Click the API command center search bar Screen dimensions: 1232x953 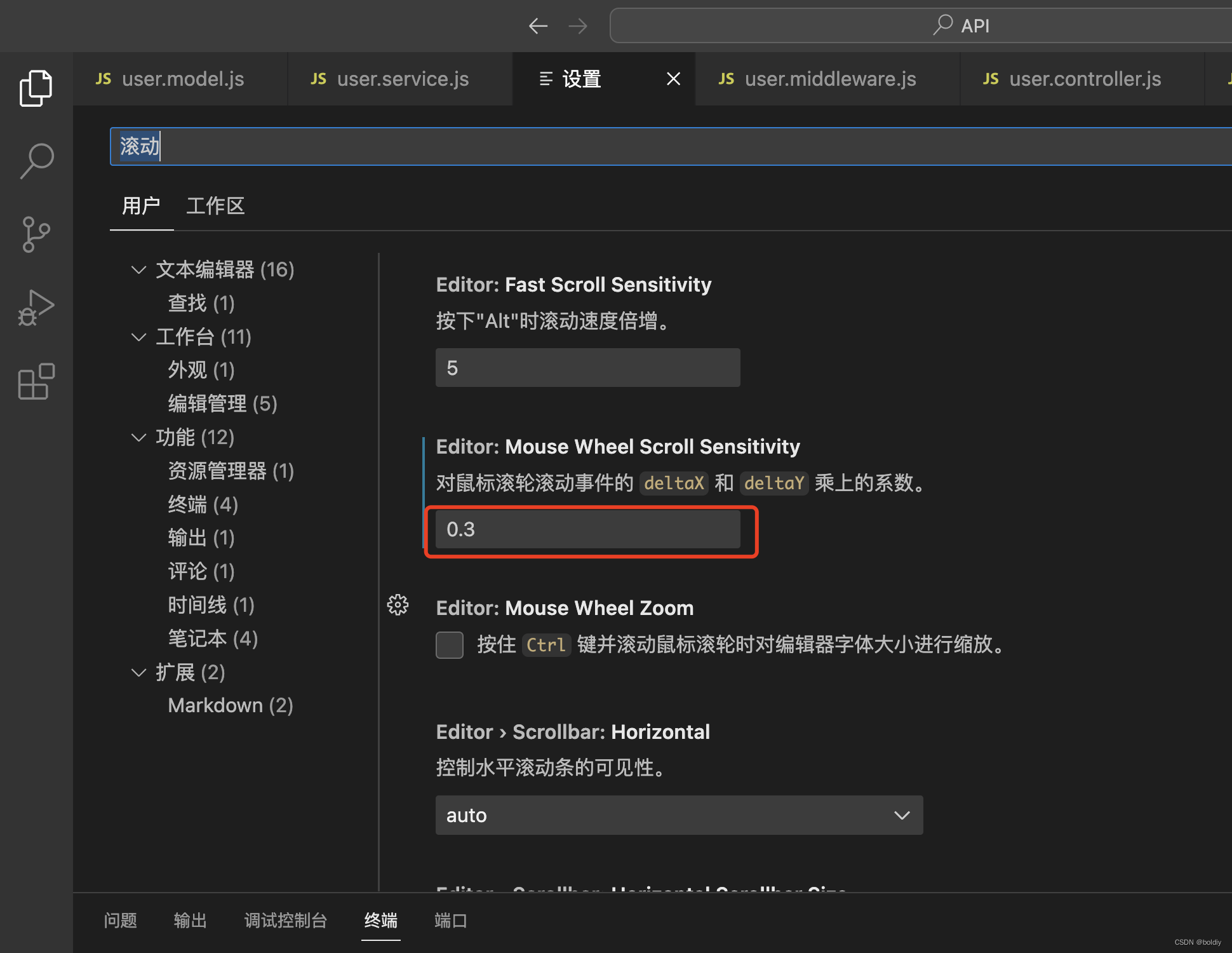click(x=921, y=25)
